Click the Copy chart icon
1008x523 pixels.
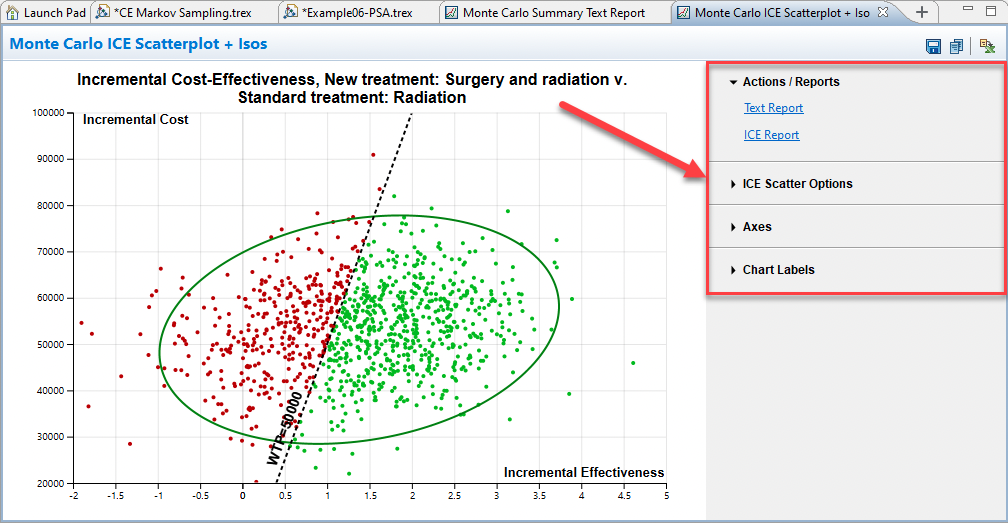[x=956, y=46]
